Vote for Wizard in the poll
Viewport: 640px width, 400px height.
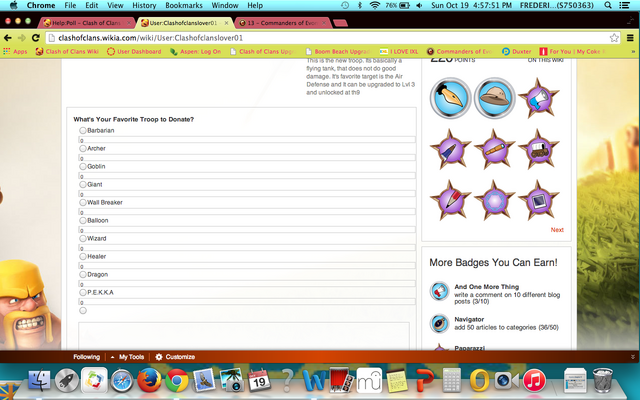[83, 238]
